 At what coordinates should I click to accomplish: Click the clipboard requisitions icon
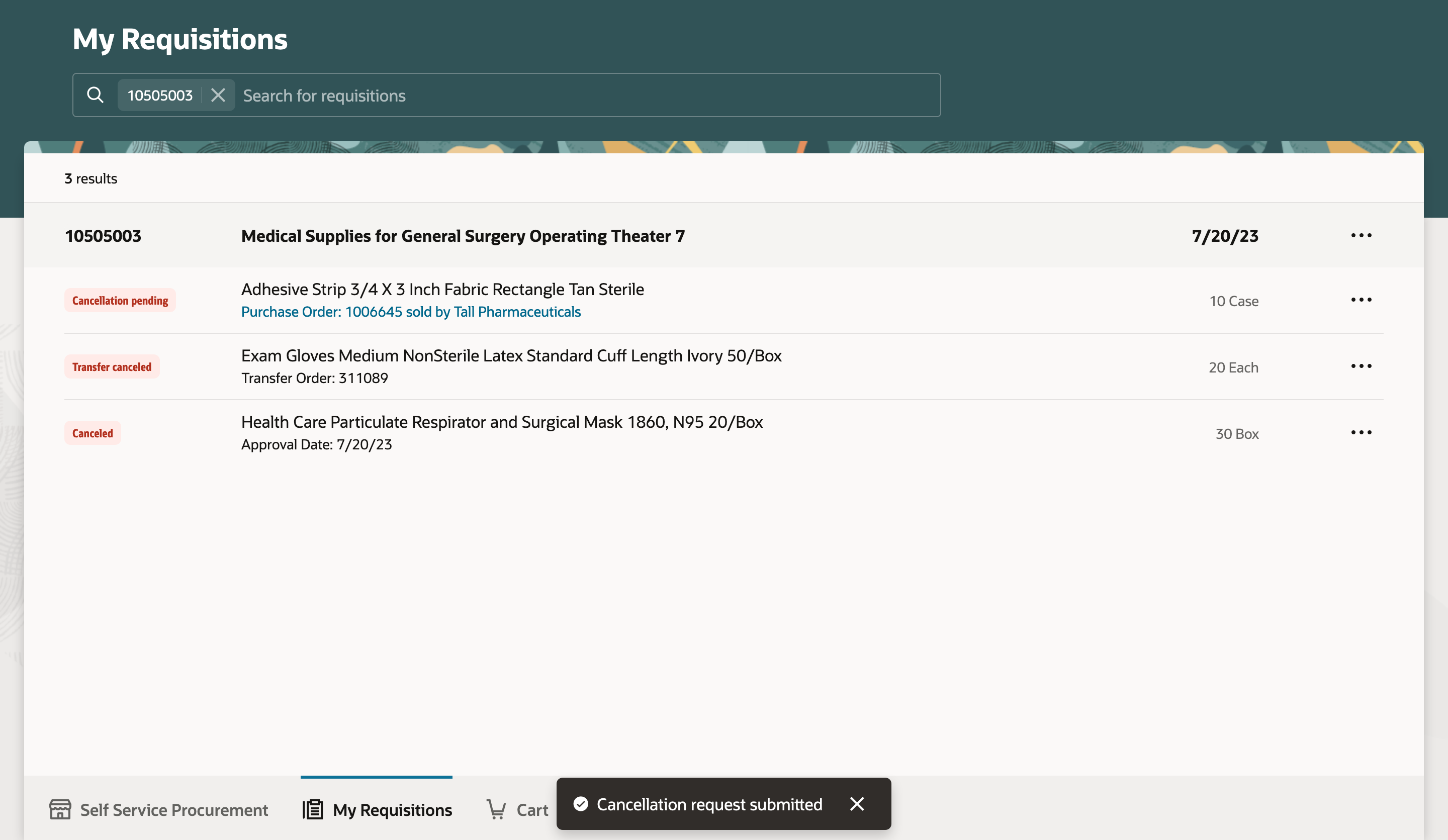coord(313,809)
